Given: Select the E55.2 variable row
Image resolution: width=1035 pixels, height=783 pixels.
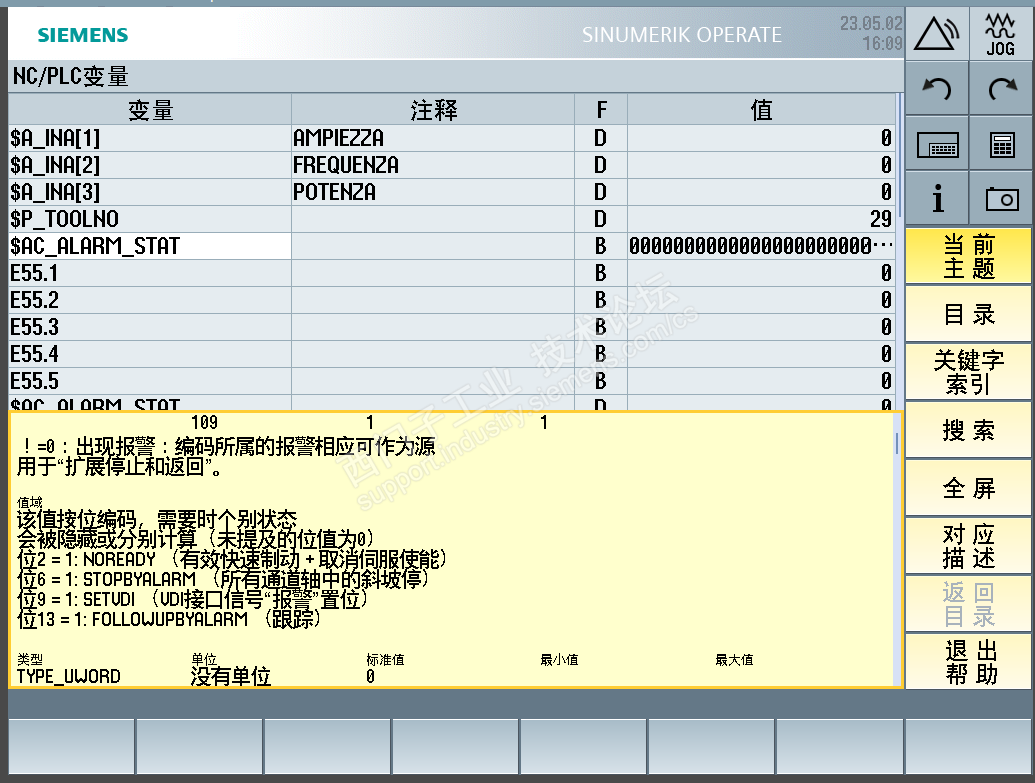Looking at the screenshot, I should [x=452, y=300].
